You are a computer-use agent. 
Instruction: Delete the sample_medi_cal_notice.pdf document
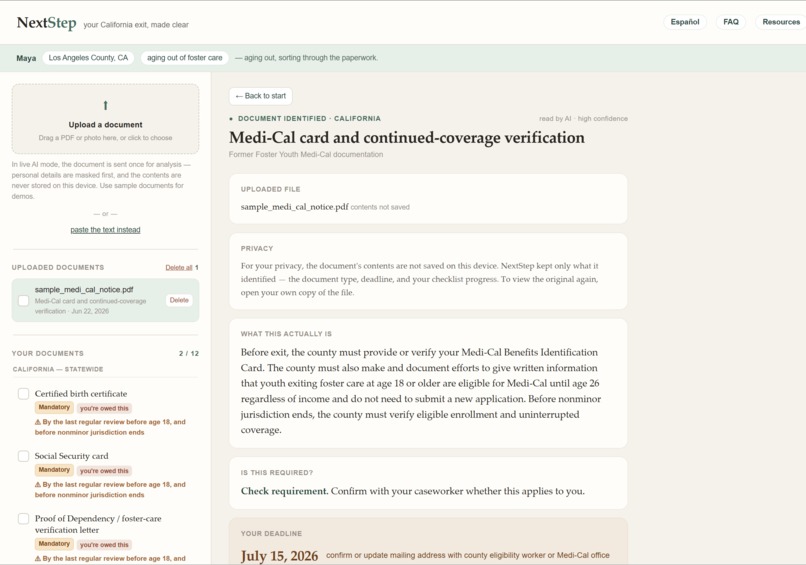[x=179, y=300]
